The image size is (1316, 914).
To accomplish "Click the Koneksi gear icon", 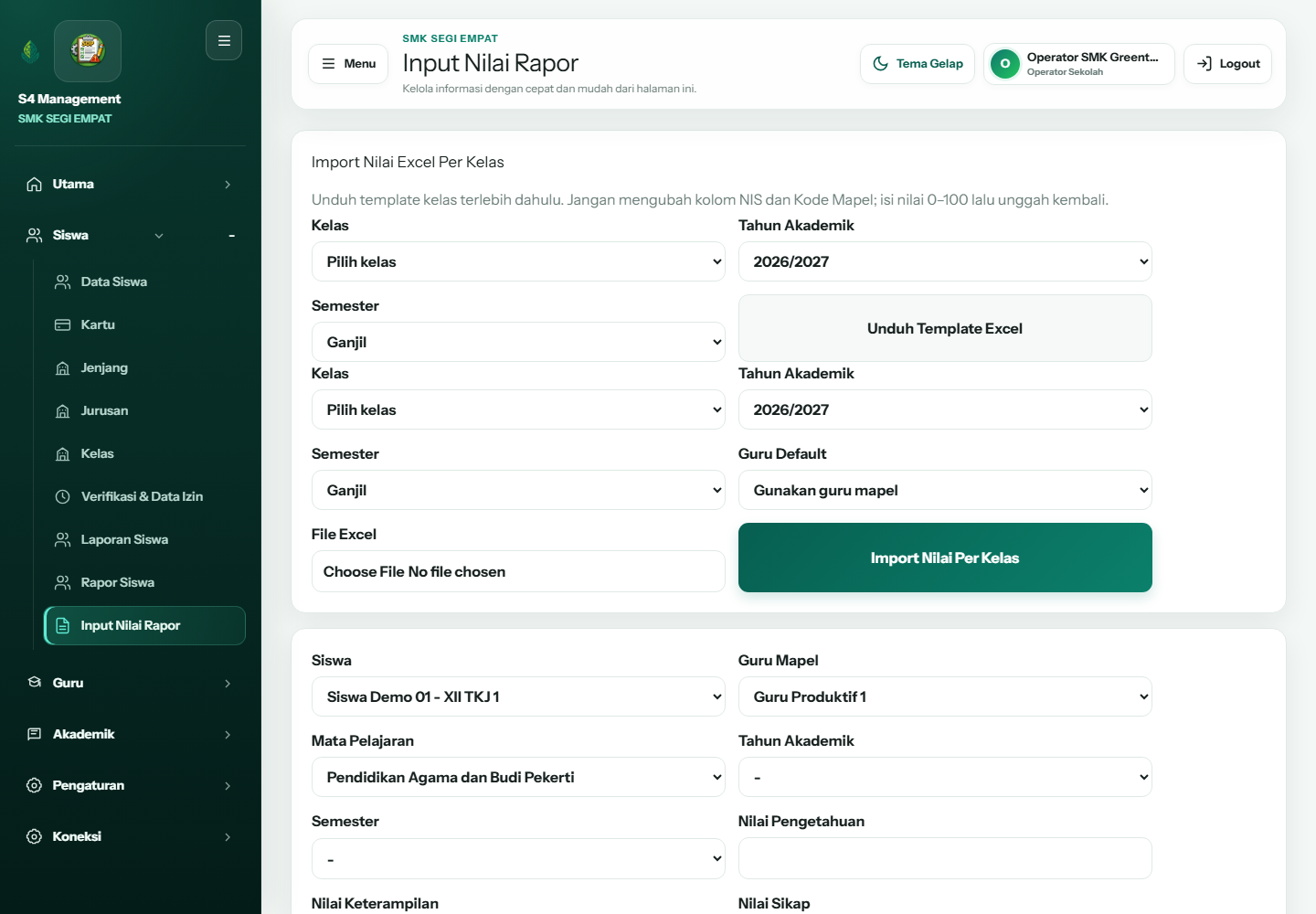I will coord(34,836).
